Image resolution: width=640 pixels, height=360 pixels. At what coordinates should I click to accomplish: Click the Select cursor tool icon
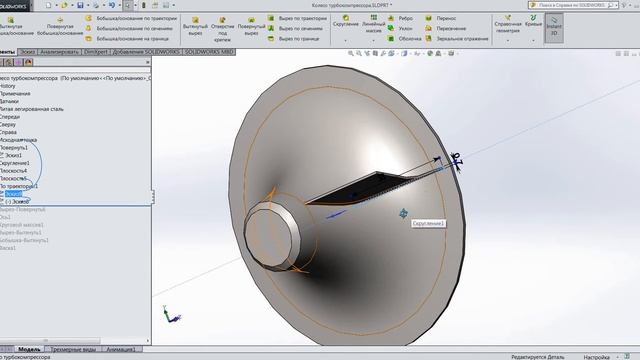[x=128, y=5]
